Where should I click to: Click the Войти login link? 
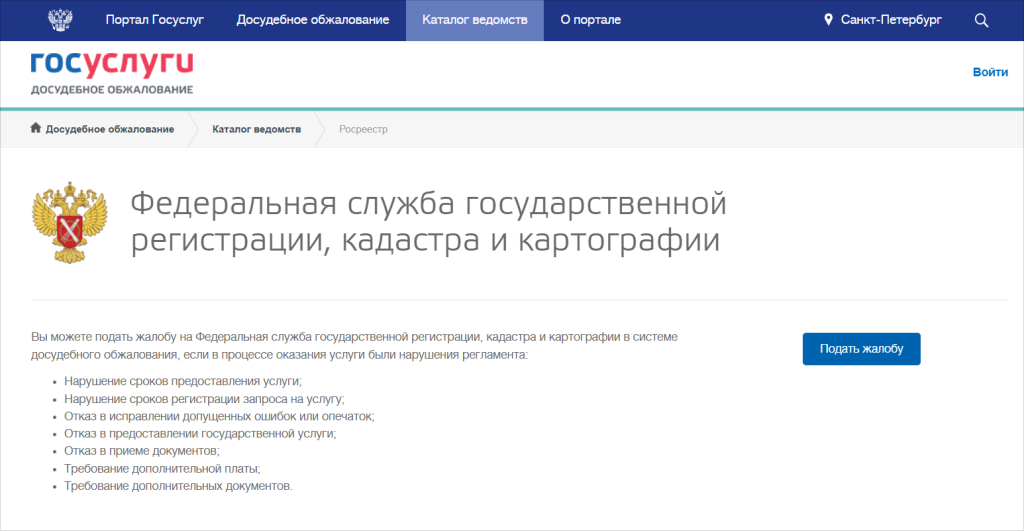990,72
